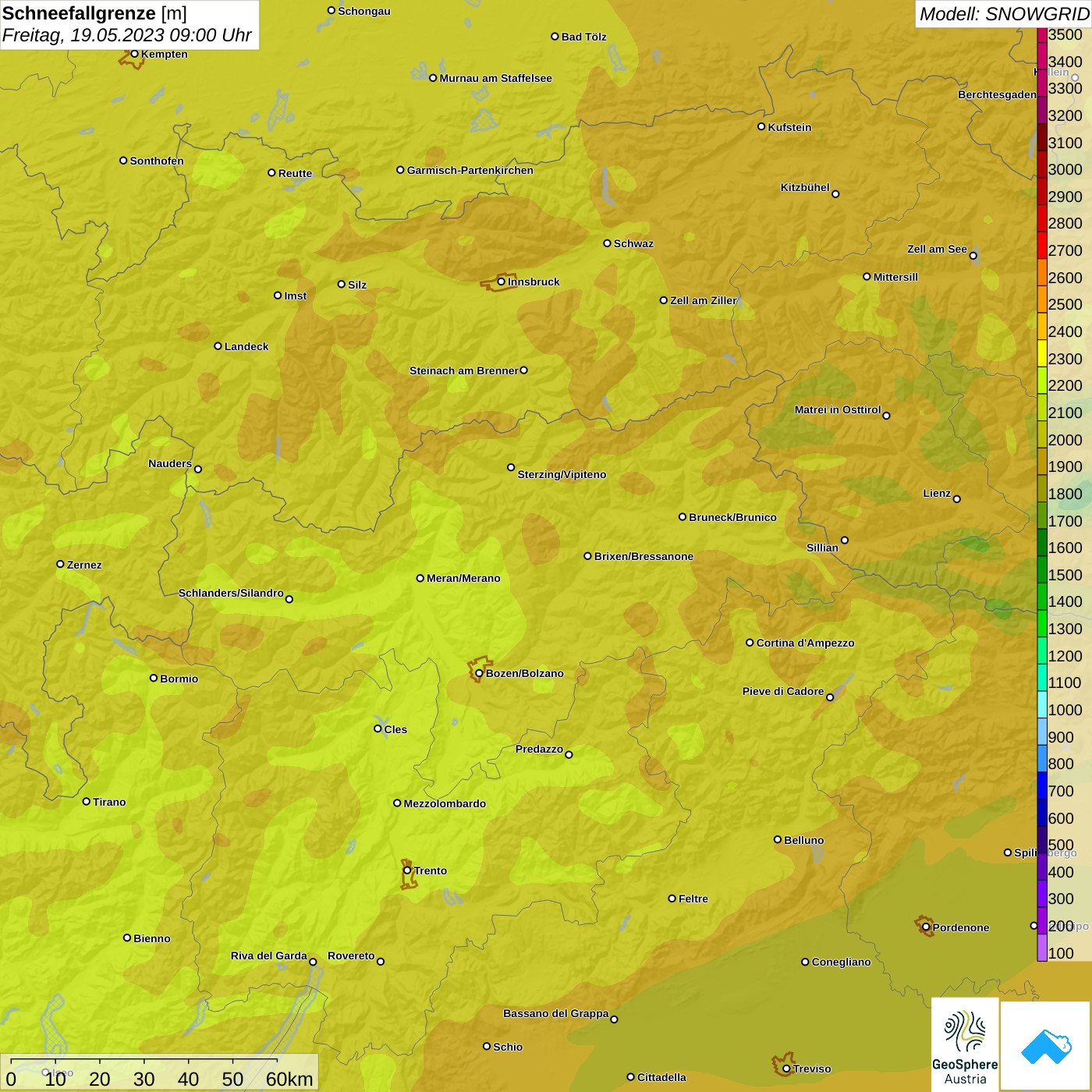Click the Matrei in Osttirol label
The image size is (1092, 1092).
[x=838, y=409]
